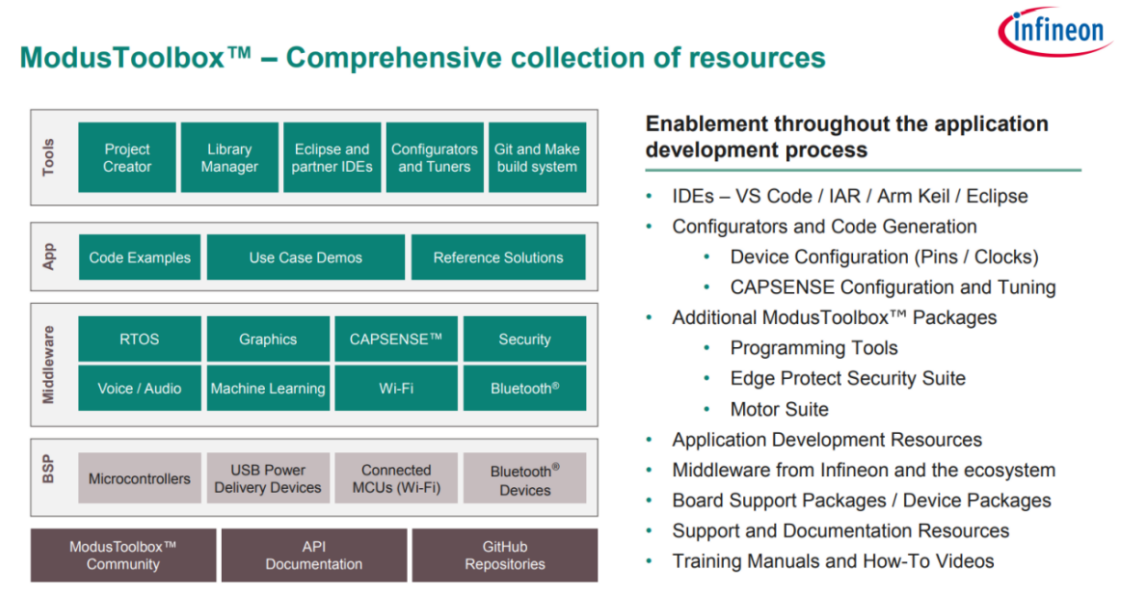Click the RTOS middleware block
This screenshot has height=595, width=1147.
point(140,339)
